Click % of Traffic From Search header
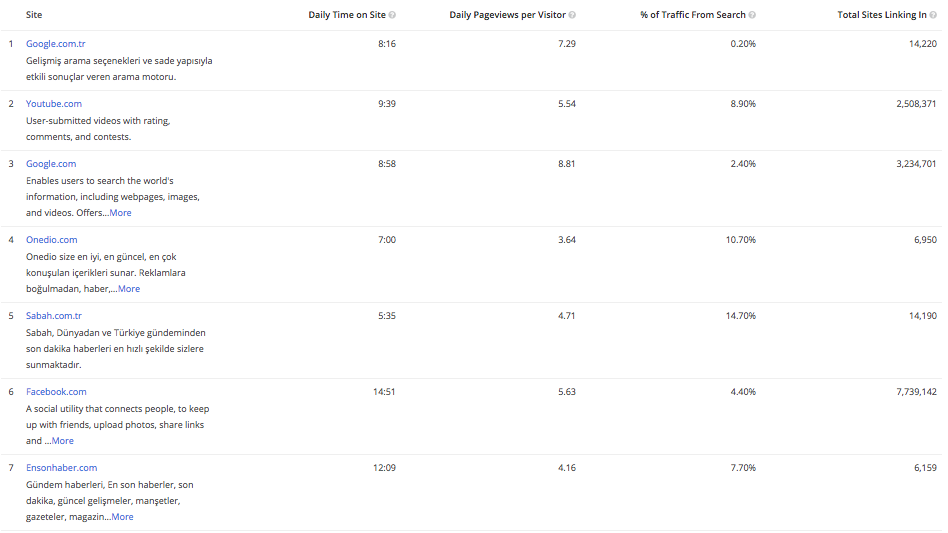 pyautogui.click(x=692, y=15)
